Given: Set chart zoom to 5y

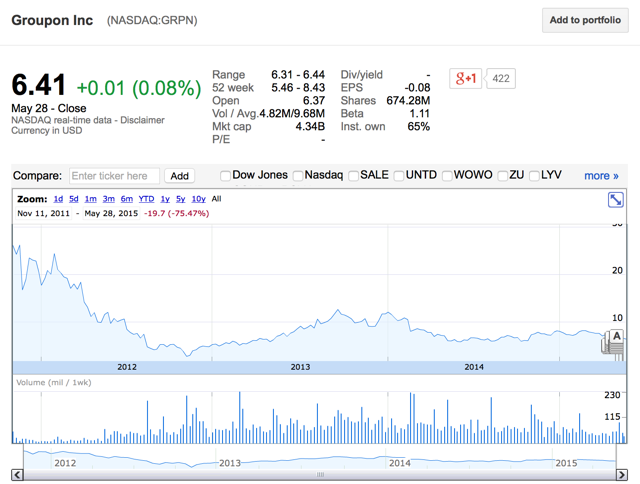Looking at the screenshot, I should 180,199.
